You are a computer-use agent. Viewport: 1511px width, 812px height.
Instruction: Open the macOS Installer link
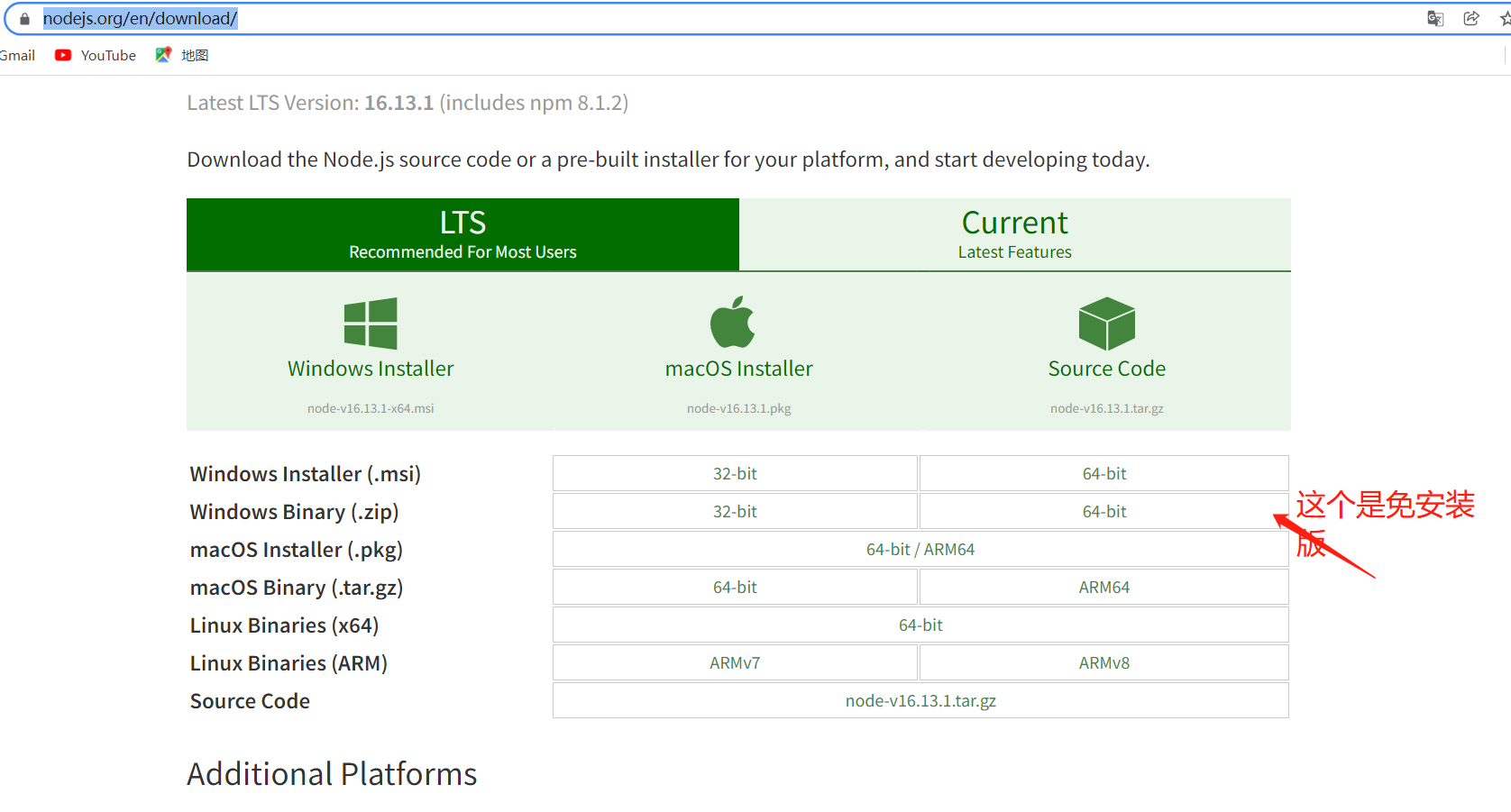point(739,369)
